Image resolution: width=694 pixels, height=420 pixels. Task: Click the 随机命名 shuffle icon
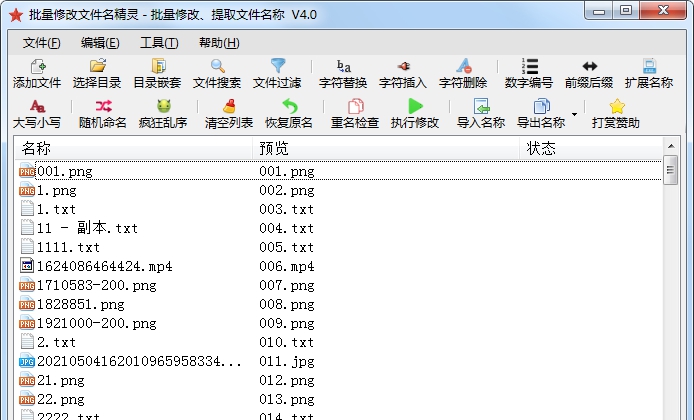tap(103, 106)
